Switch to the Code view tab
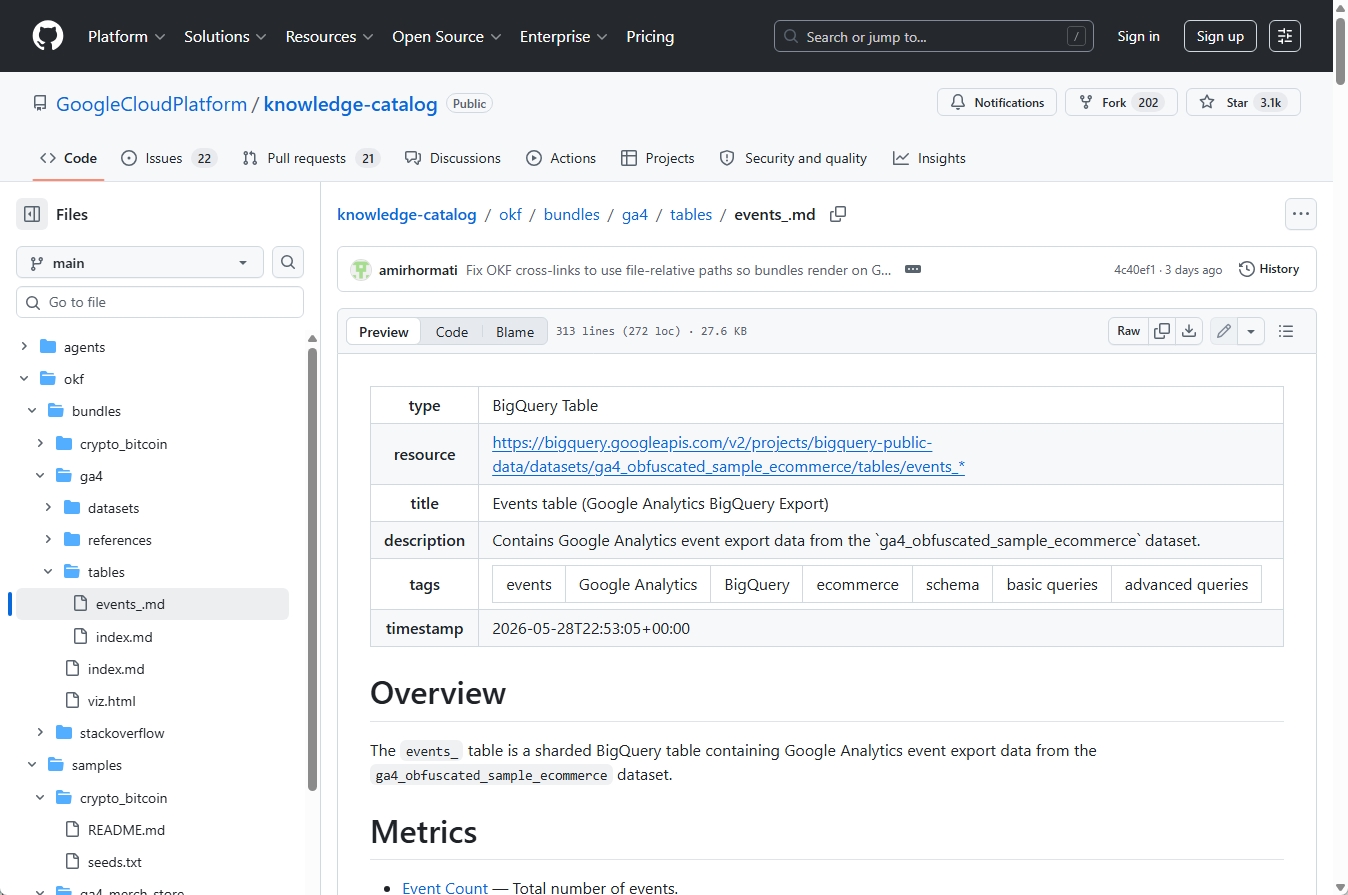1348x895 pixels. [452, 332]
